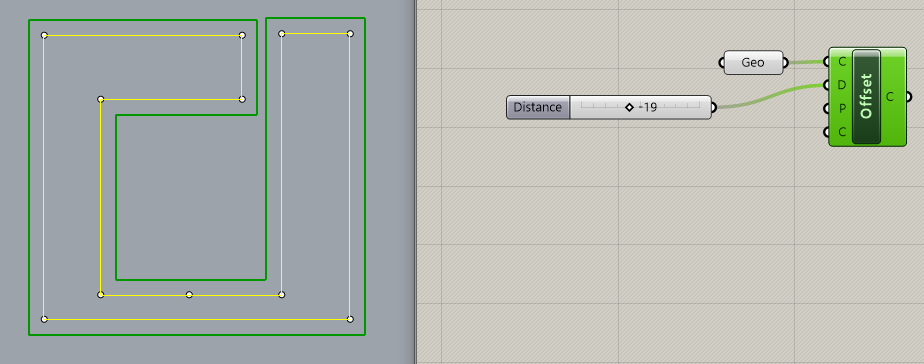Click the slider's -19 value readout
The width and height of the screenshot is (924, 364).
coord(648,108)
